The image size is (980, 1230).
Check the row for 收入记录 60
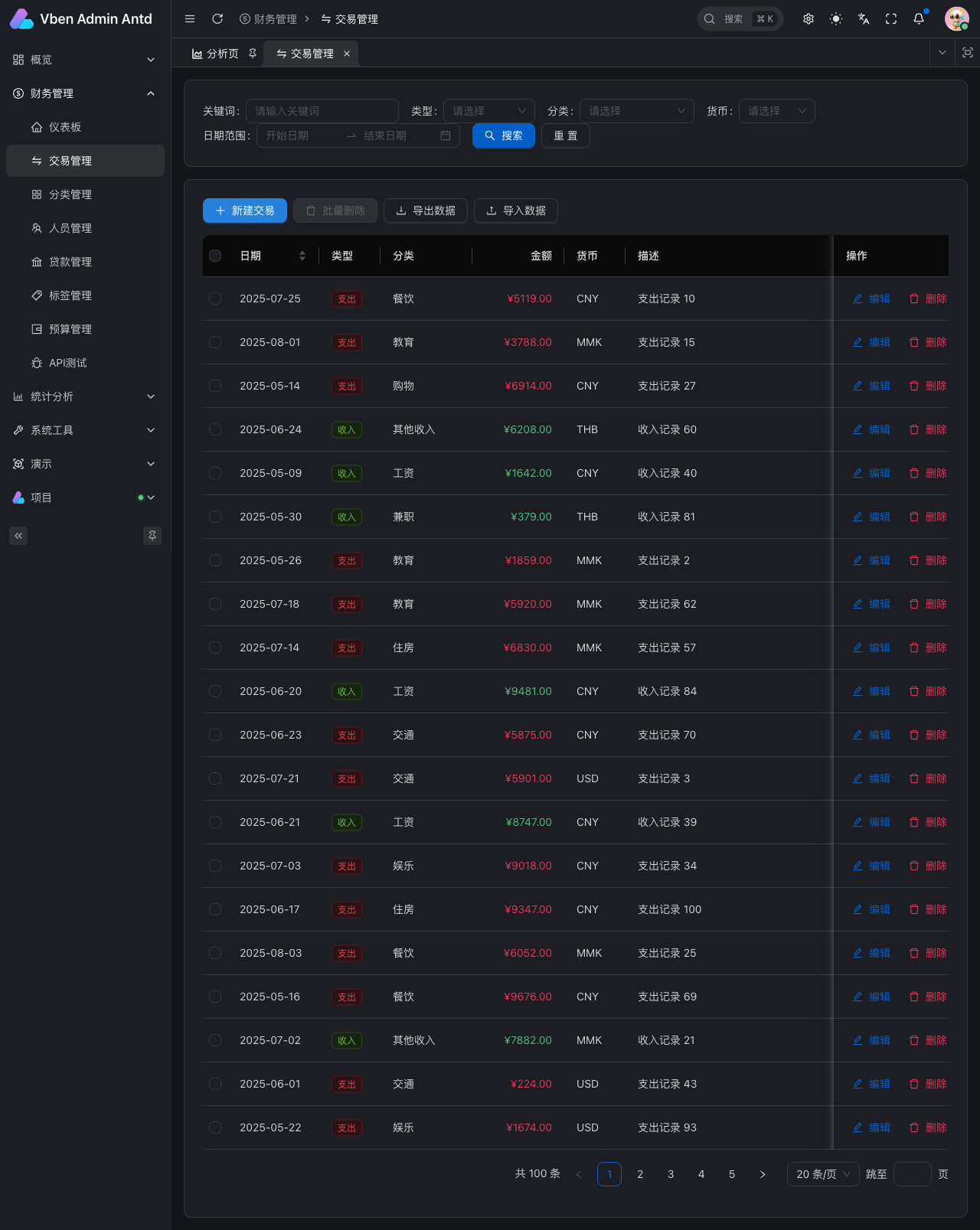pos(215,429)
